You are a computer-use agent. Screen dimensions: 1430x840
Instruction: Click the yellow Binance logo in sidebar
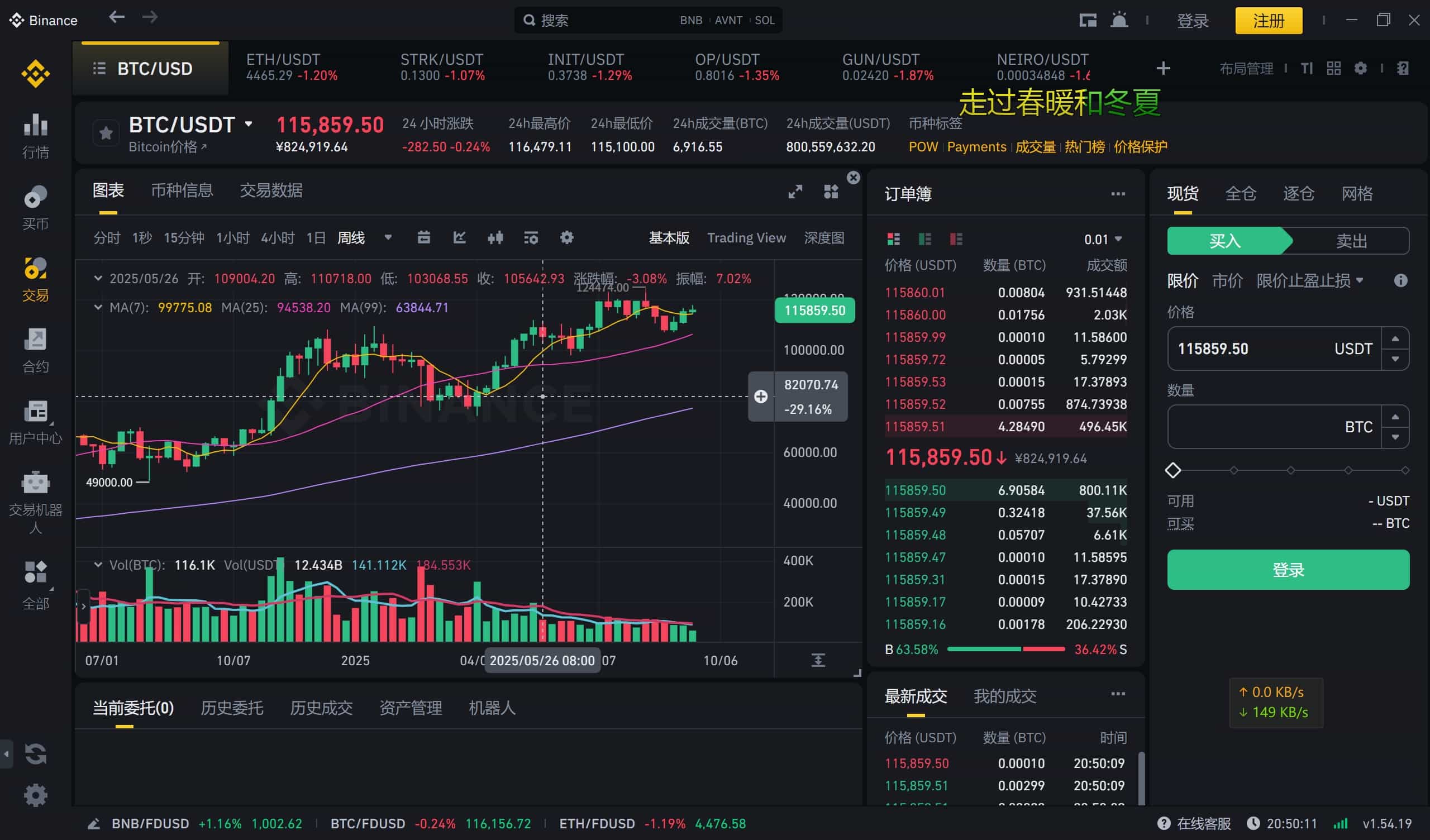(x=35, y=74)
